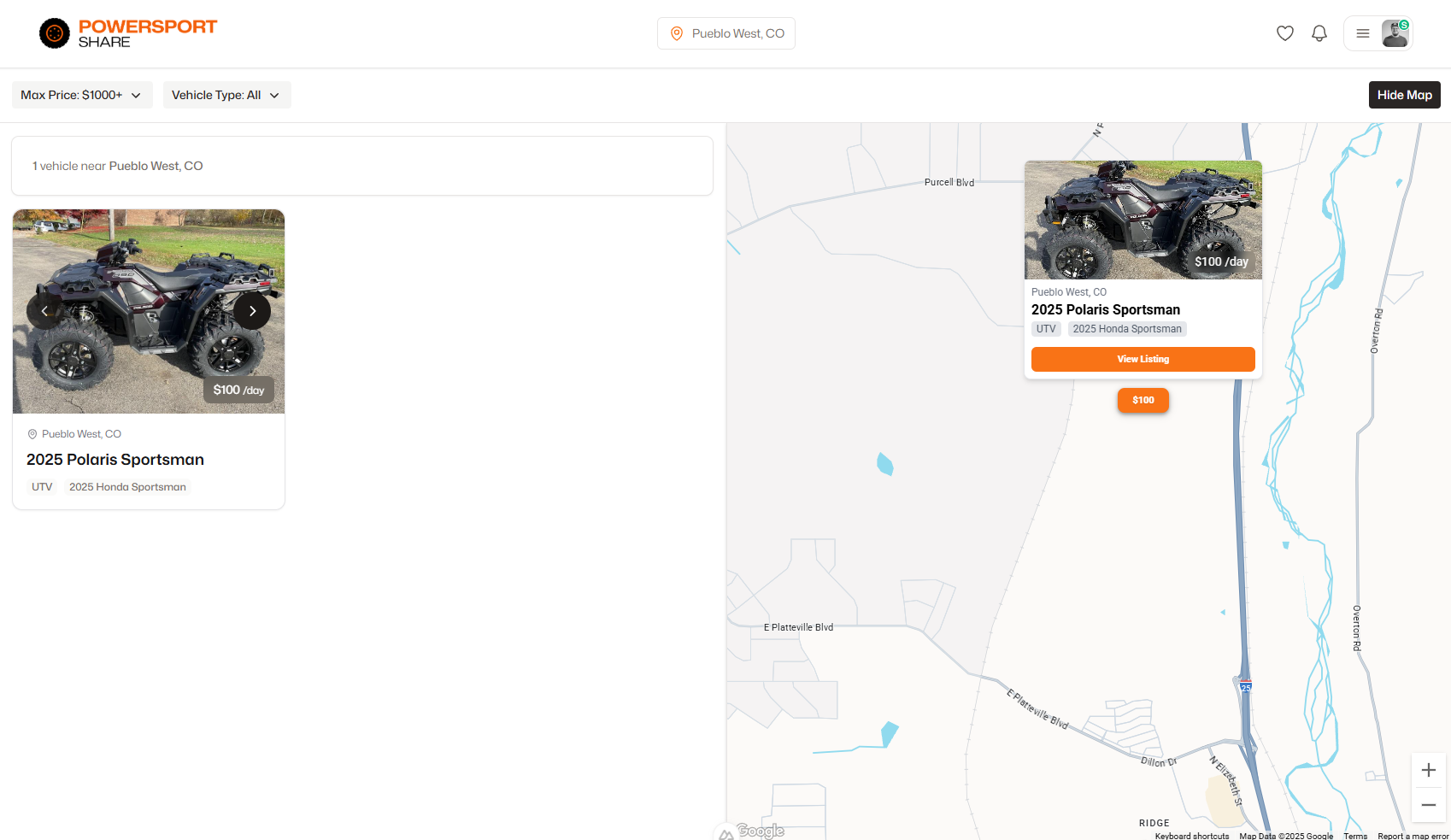The width and height of the screenshot is (1451, 840).
Task: Open 2025 Polaris Sportsman title in listing card
Action: [115, 460]
